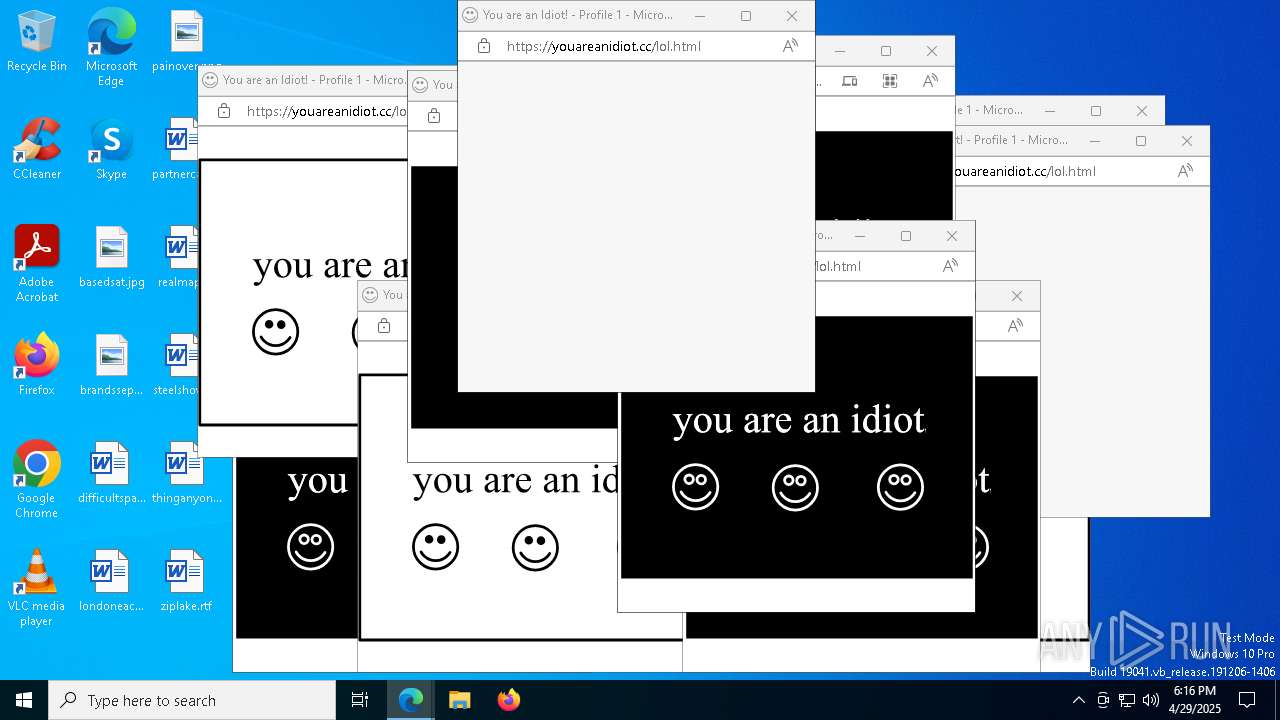Image resolution: width=1280 pixels, height=720 pixels.
Task: Click the taskbar search box
Action: coord(192,700)
